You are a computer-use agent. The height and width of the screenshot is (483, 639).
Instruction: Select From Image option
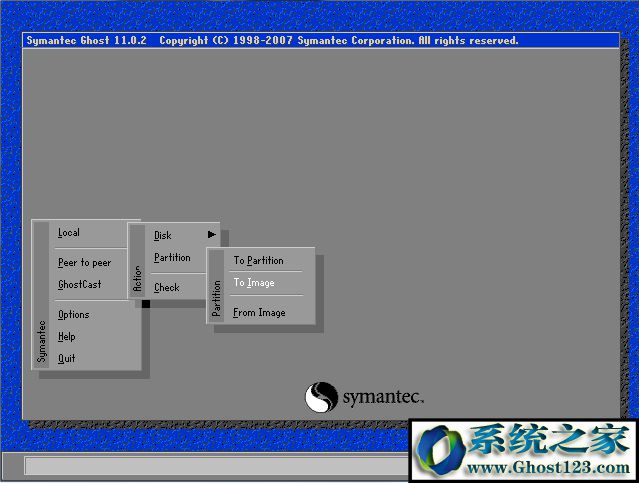[259, 313]
